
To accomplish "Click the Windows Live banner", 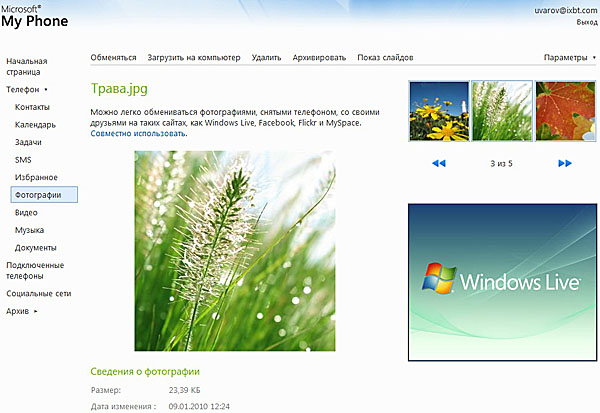I will (x=502, y=282).
